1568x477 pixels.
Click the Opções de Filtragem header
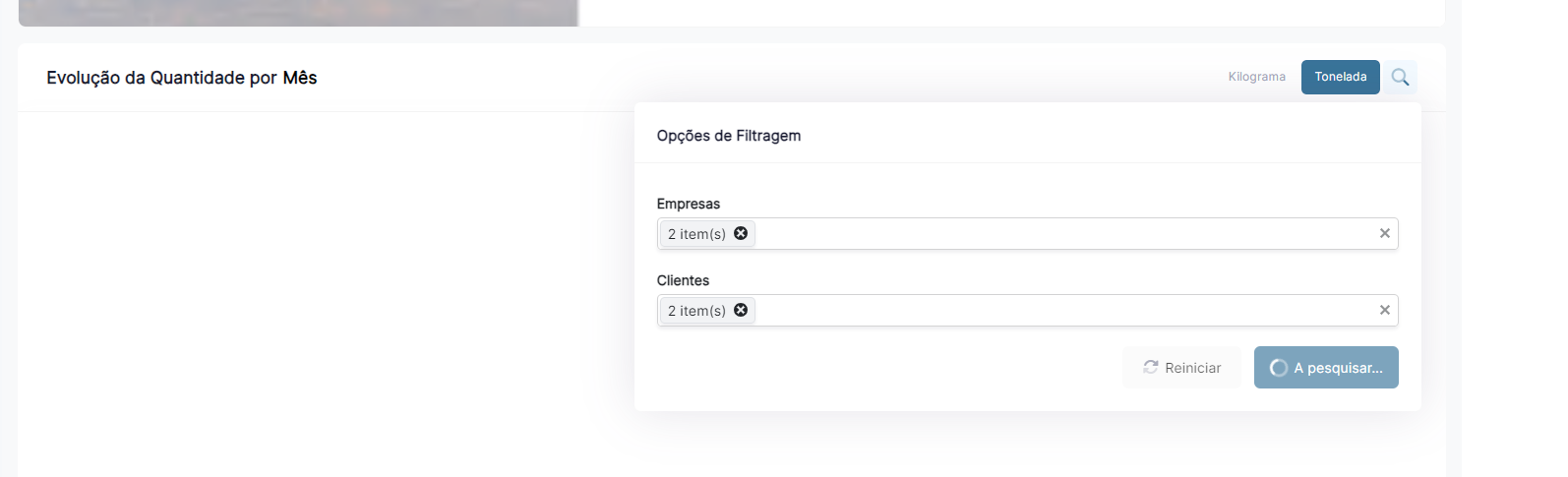729,136
